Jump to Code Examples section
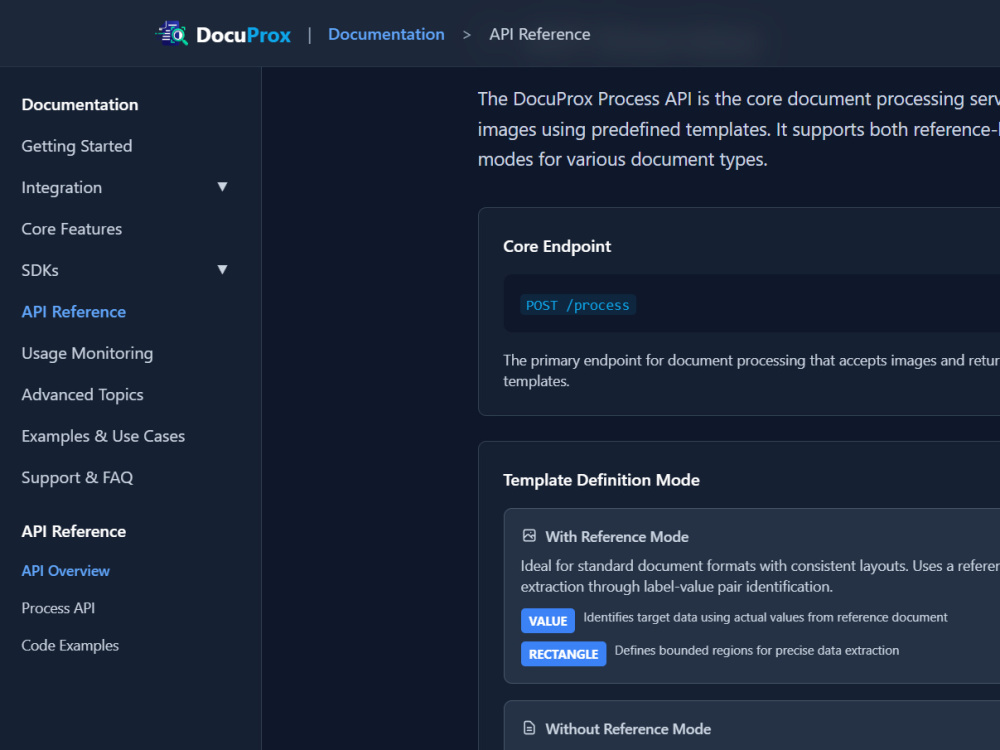1000x750 pixels. coord(70,645)
